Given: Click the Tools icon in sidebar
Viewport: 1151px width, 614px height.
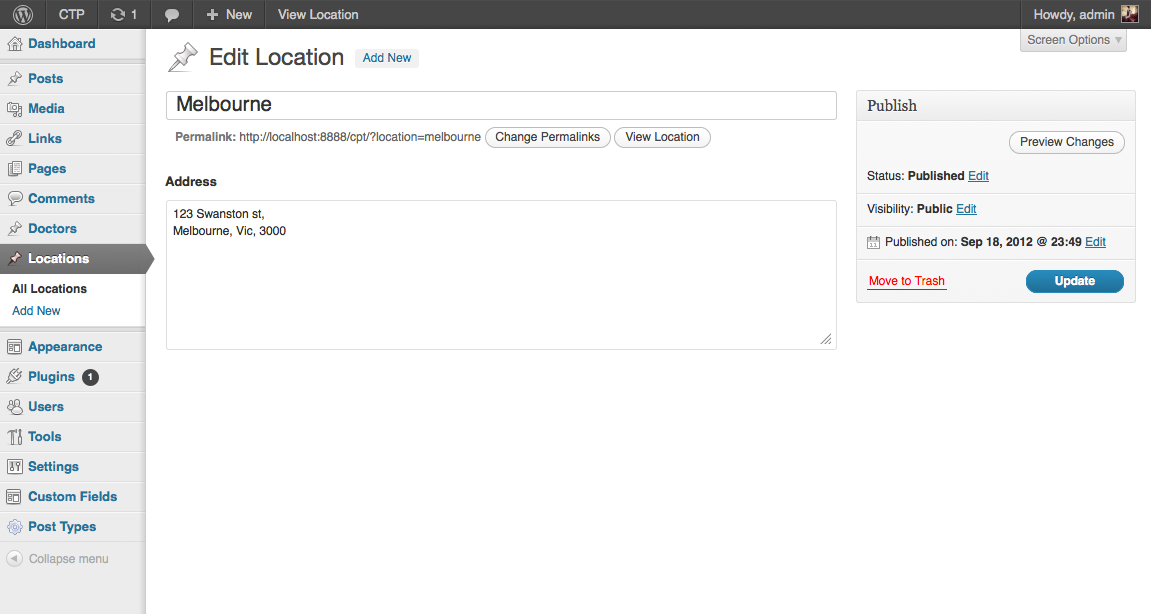Looking at the screenshot, I should tap(14, 437).
